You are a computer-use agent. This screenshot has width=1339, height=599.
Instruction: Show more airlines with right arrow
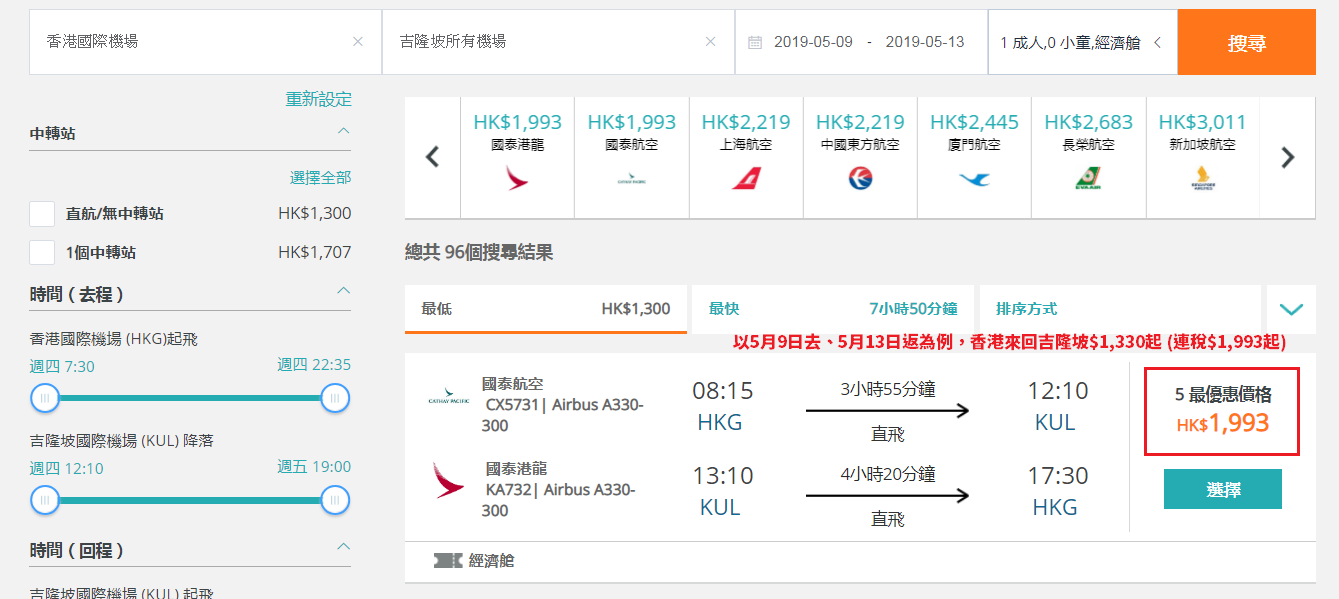[1288, 157]
